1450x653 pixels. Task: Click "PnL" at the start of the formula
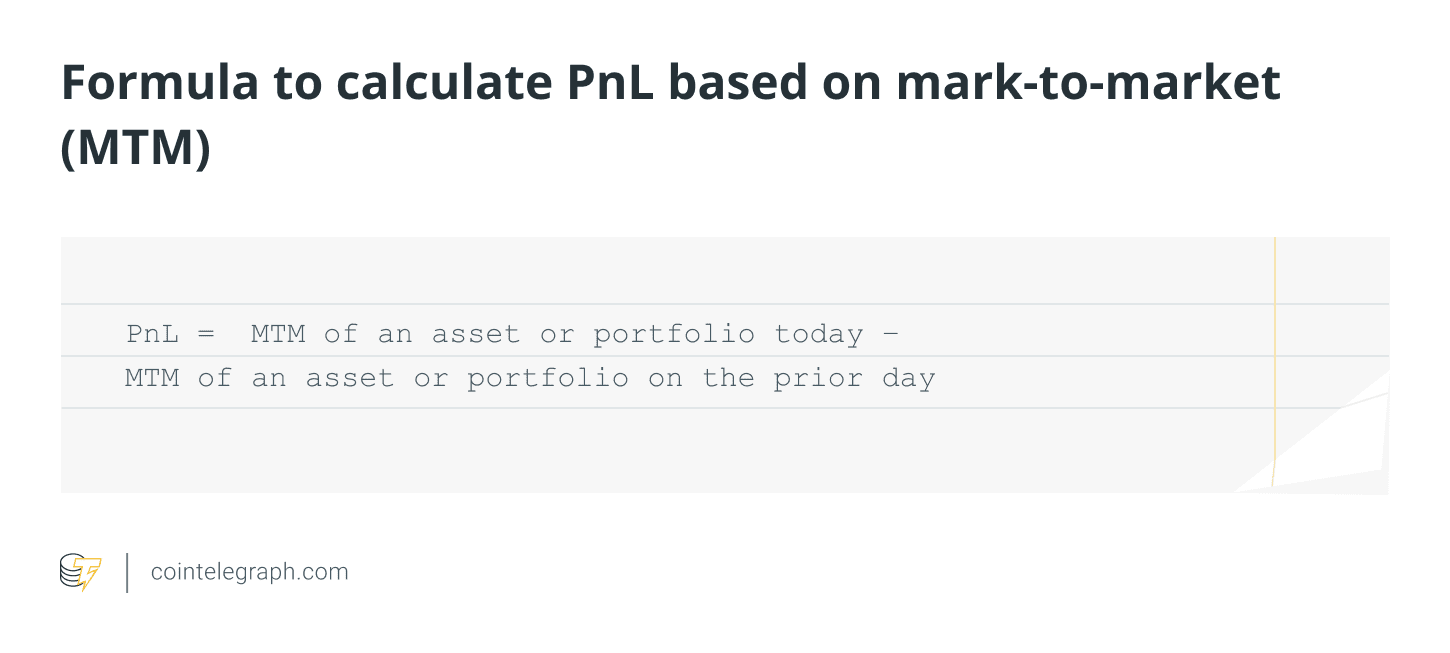(151, 333)
